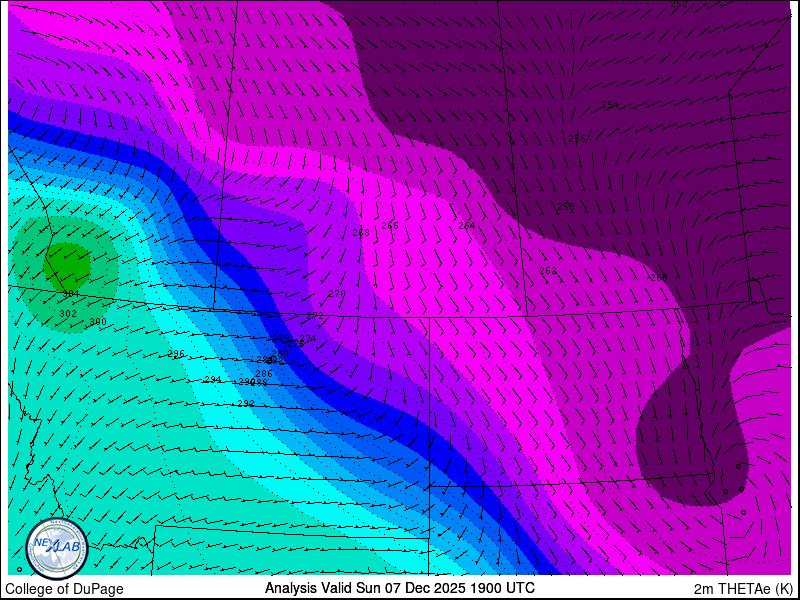The height and width of the screenshot is (600, 800).
Task: Click the 266 contour label
Action: [390, 226]
